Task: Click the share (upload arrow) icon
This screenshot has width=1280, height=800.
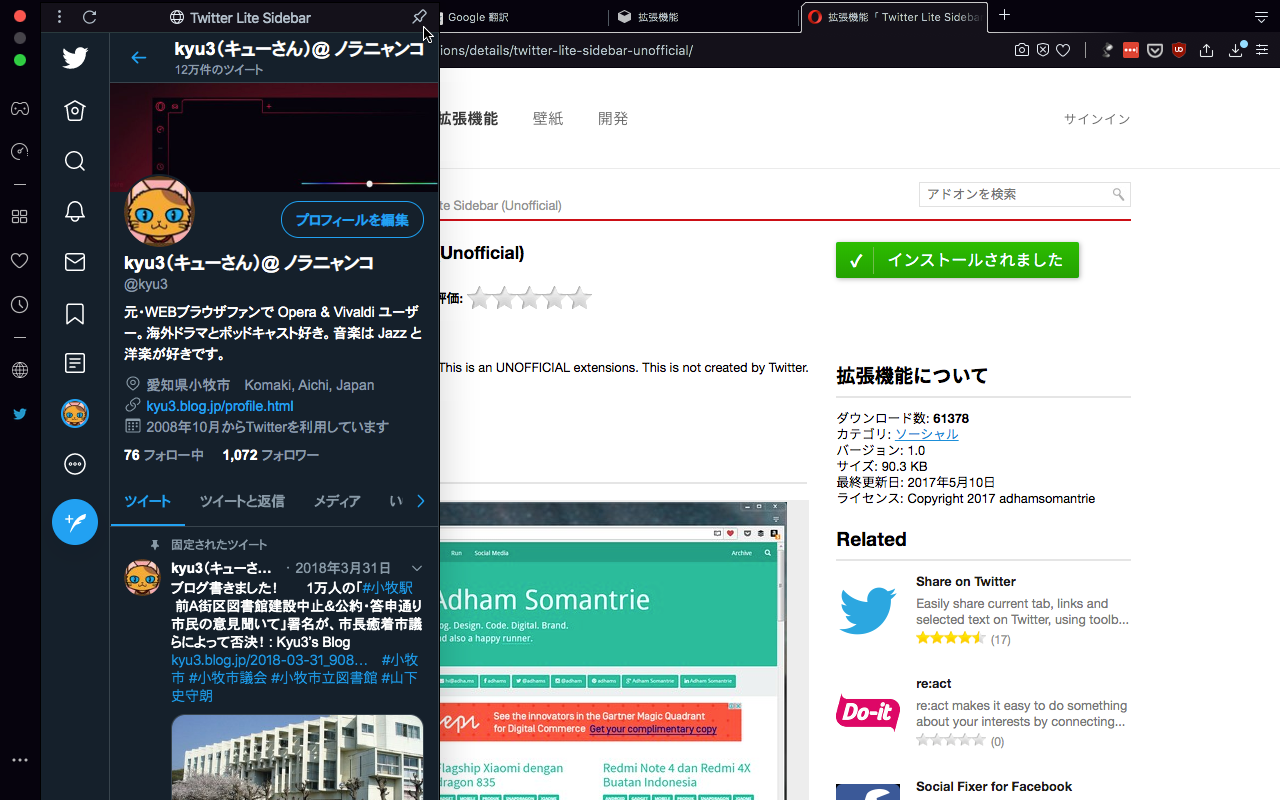Action: pos(1207,50)
